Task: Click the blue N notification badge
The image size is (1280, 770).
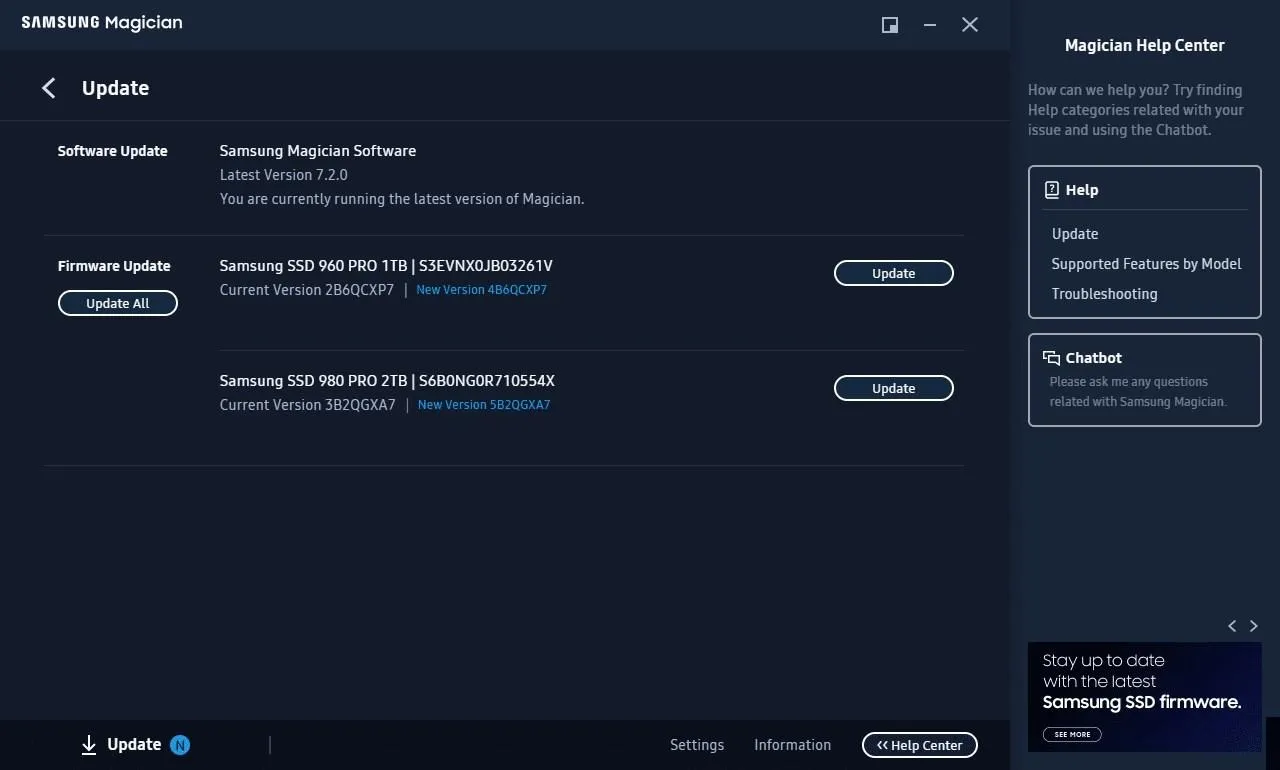Action: (x=180, y=745)
